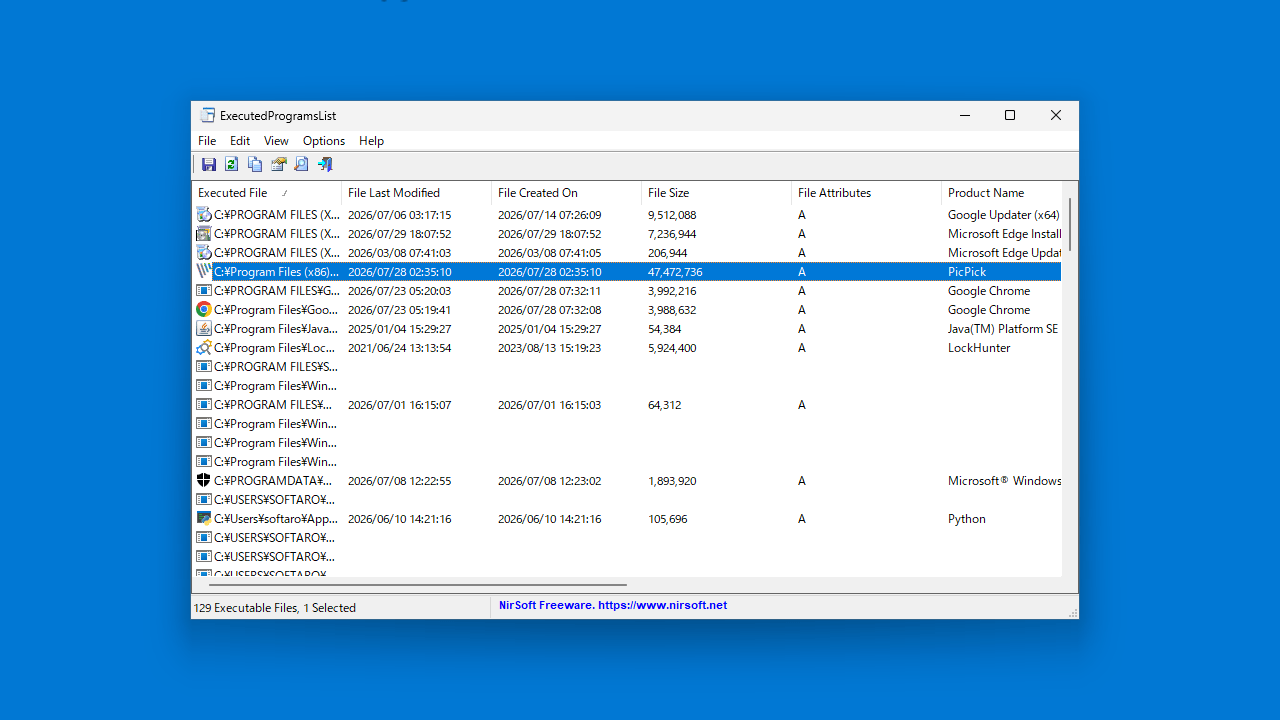
Task: Click the created date "2026/07/14 07:26:09"
Action: 549,215
